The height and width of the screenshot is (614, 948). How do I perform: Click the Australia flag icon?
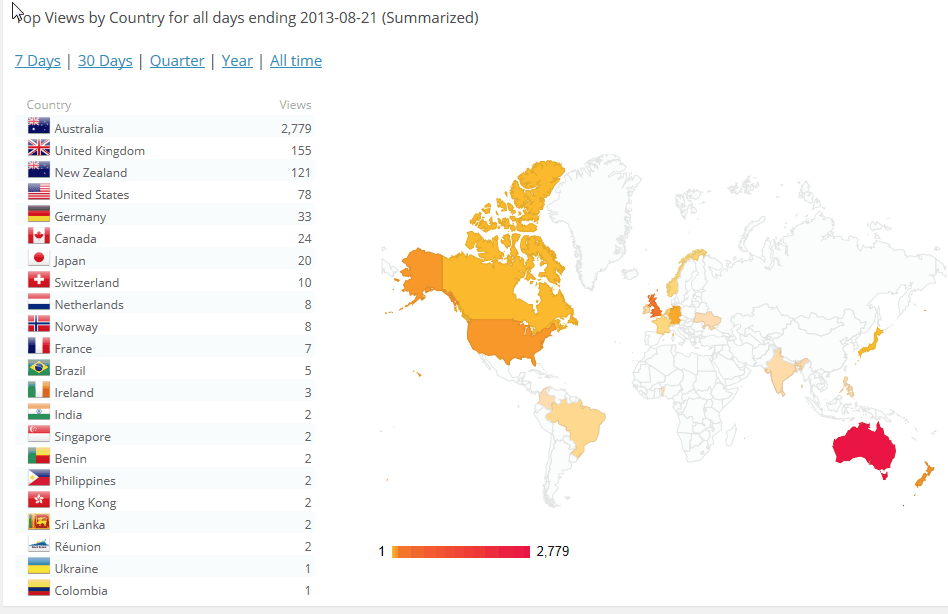tap(39, 127)
